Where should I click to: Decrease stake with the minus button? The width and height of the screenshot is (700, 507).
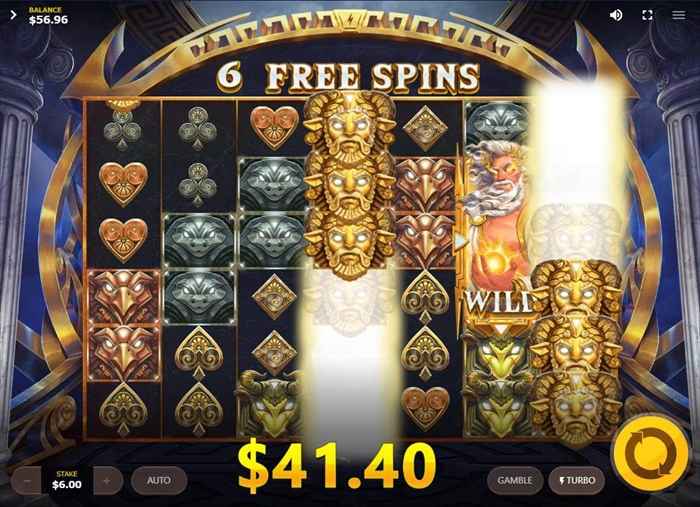(27, 481)
